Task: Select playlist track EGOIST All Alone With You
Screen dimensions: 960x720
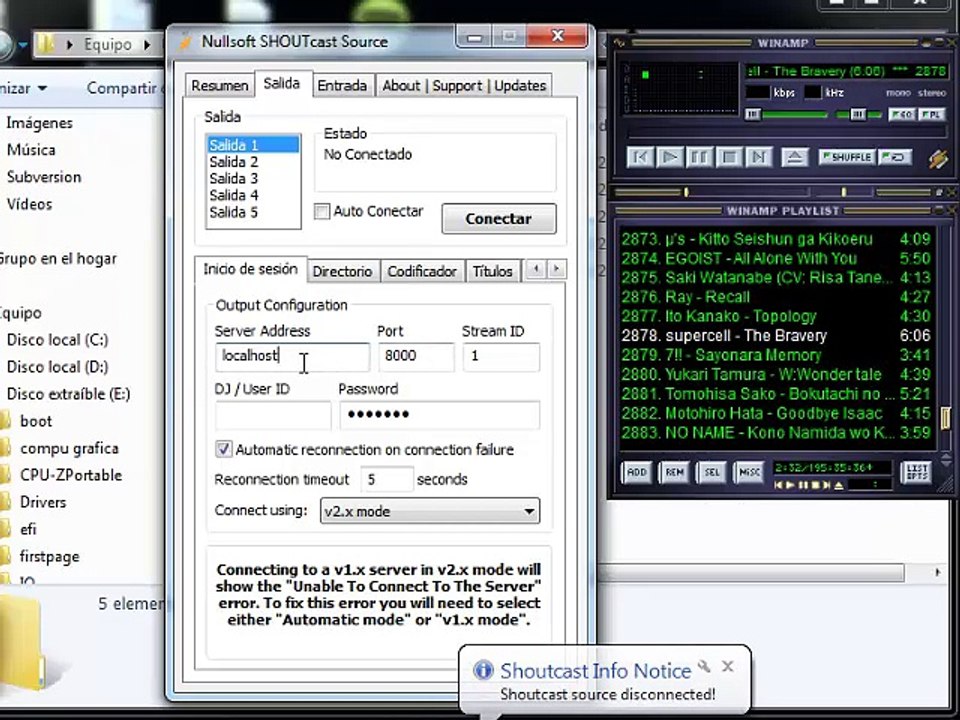Action: point(776,258)
